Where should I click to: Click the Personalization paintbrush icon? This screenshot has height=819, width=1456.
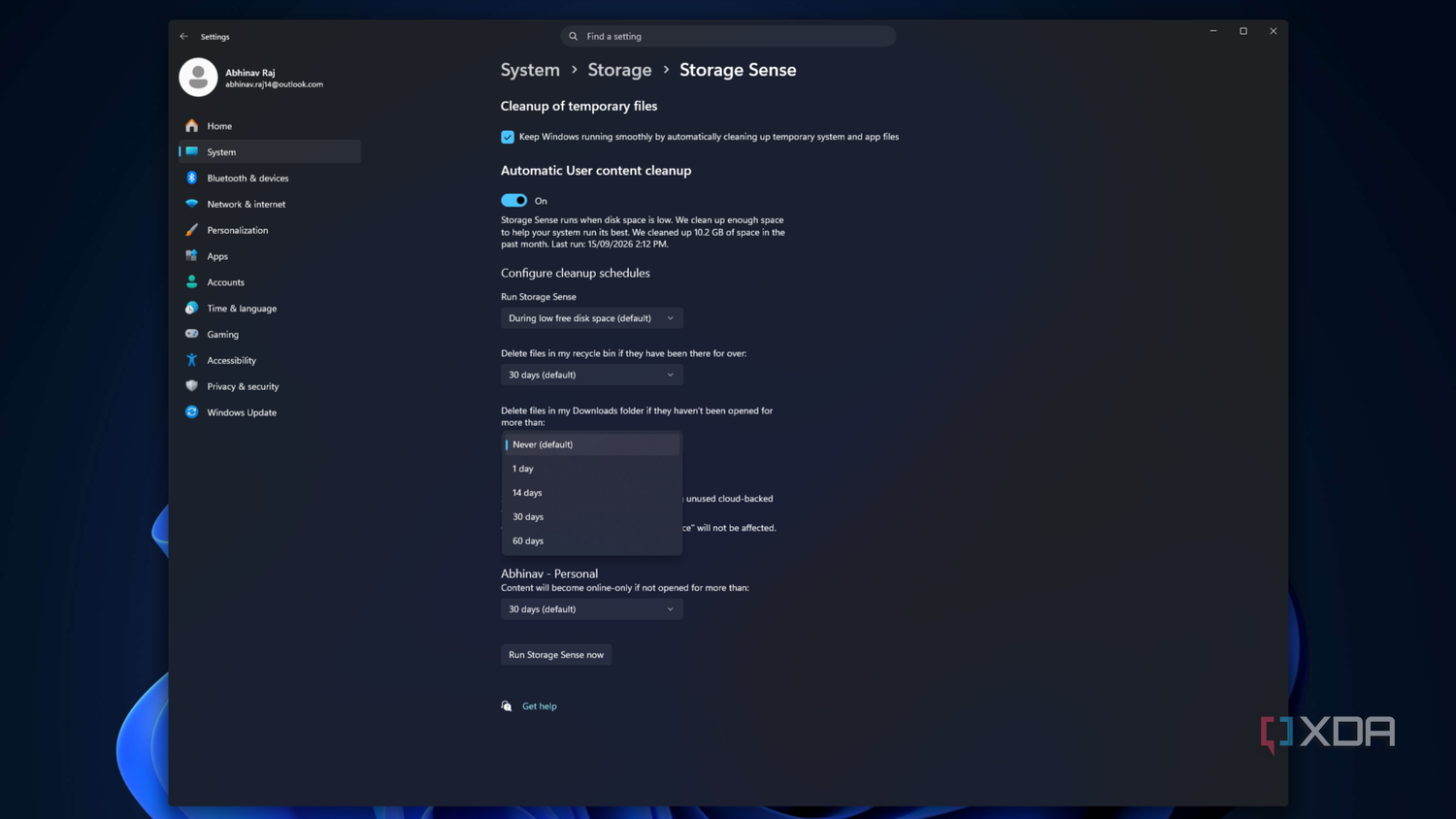[191, 230]
